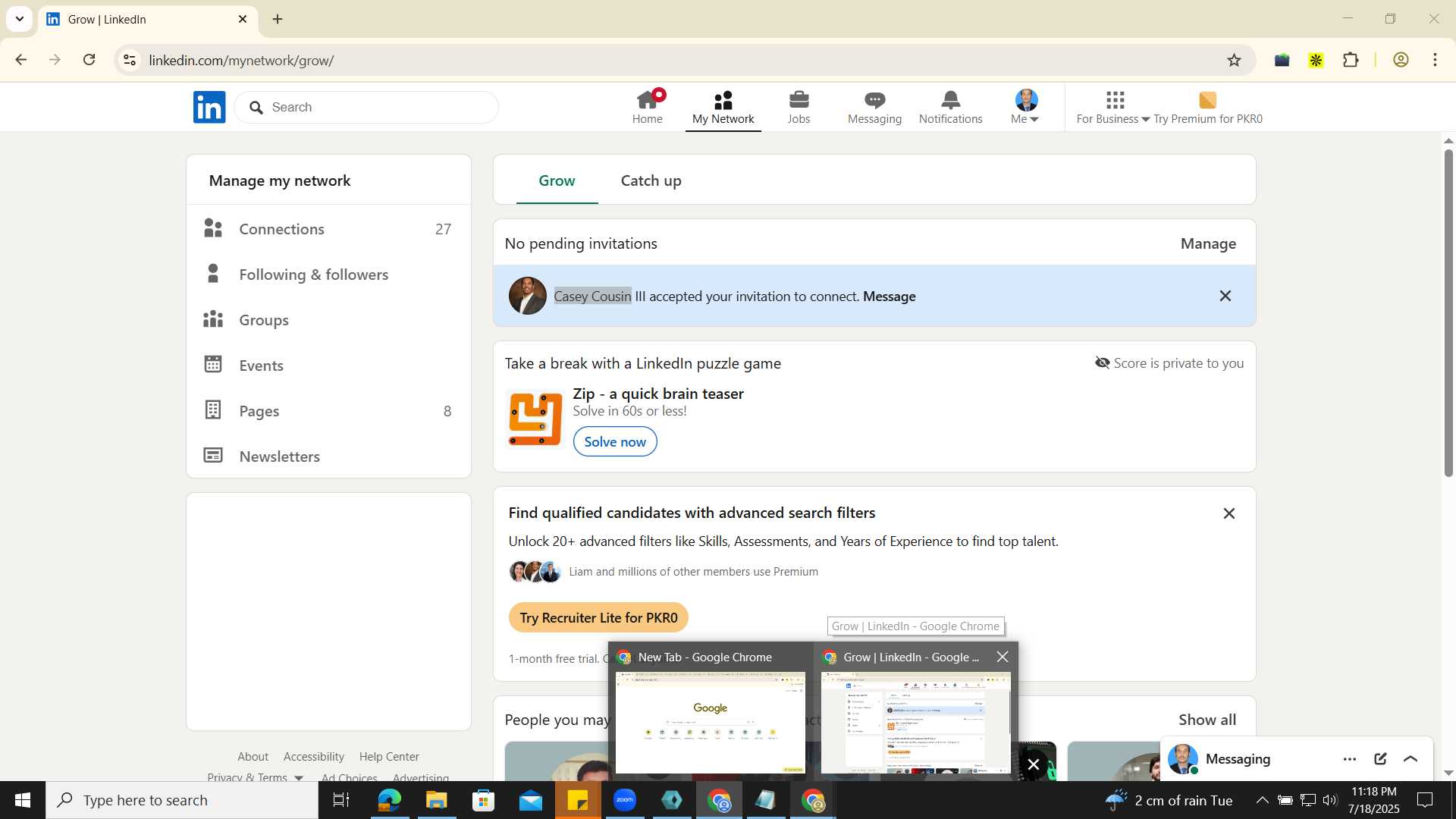The image size is (1456, 819).
Task: Open the Messaging nav icon
Action: 874,107
